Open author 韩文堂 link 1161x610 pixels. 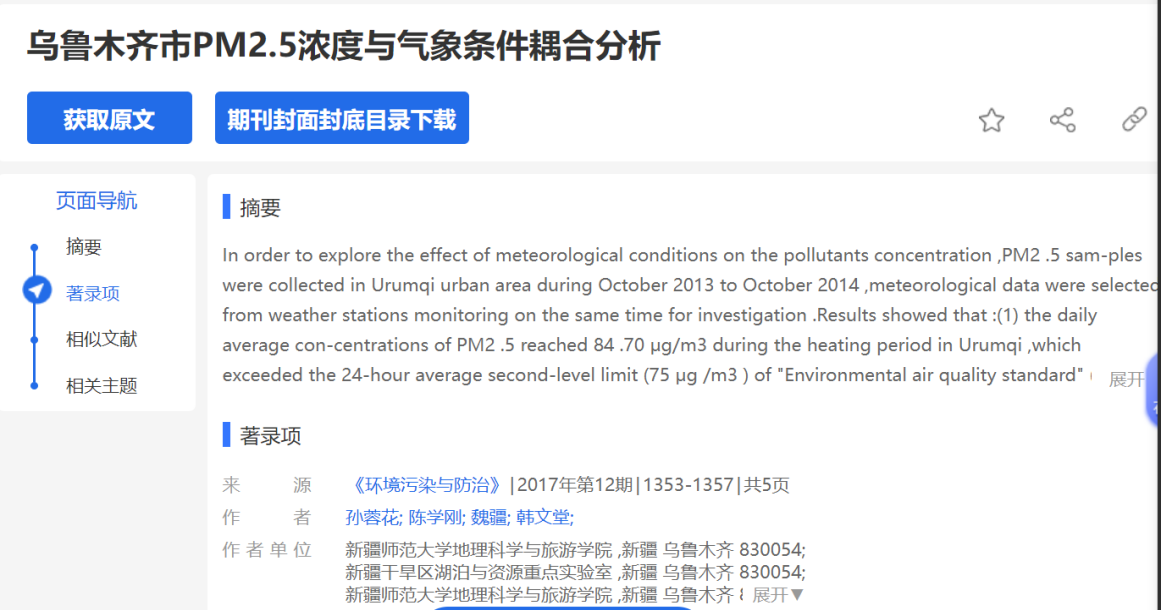544,517
